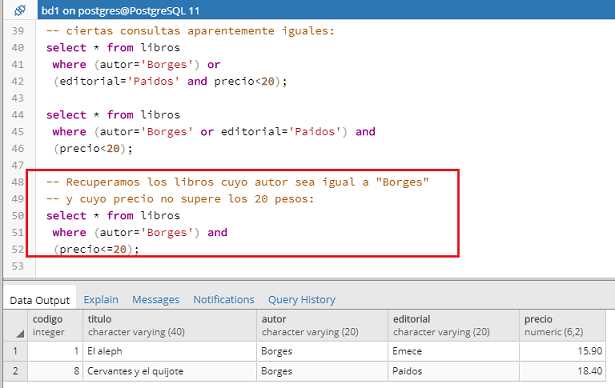
Task: Click the 18.40 price cell
Action: (x=562, y=371)
